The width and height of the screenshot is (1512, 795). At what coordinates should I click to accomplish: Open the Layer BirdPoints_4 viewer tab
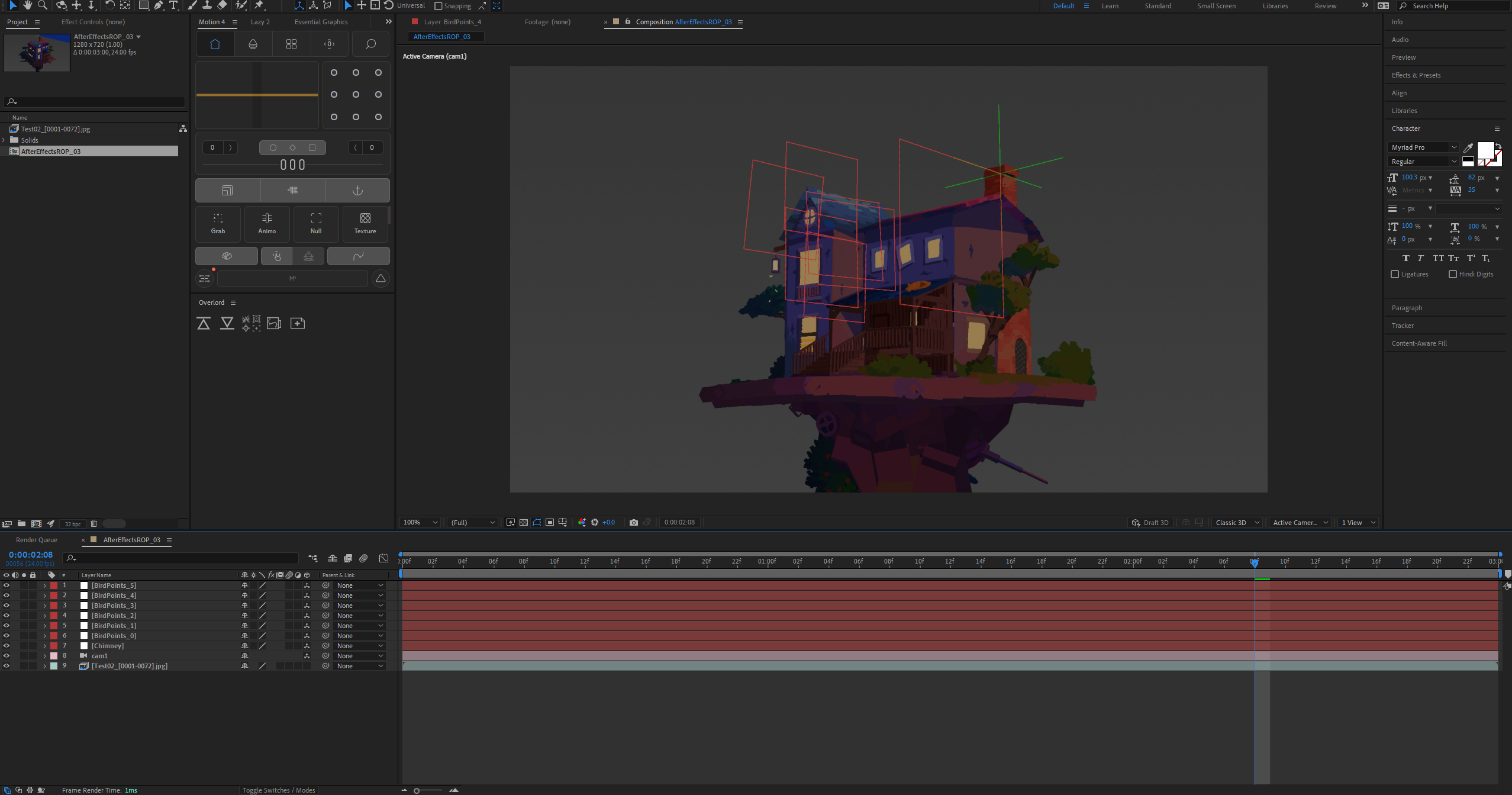452,22
